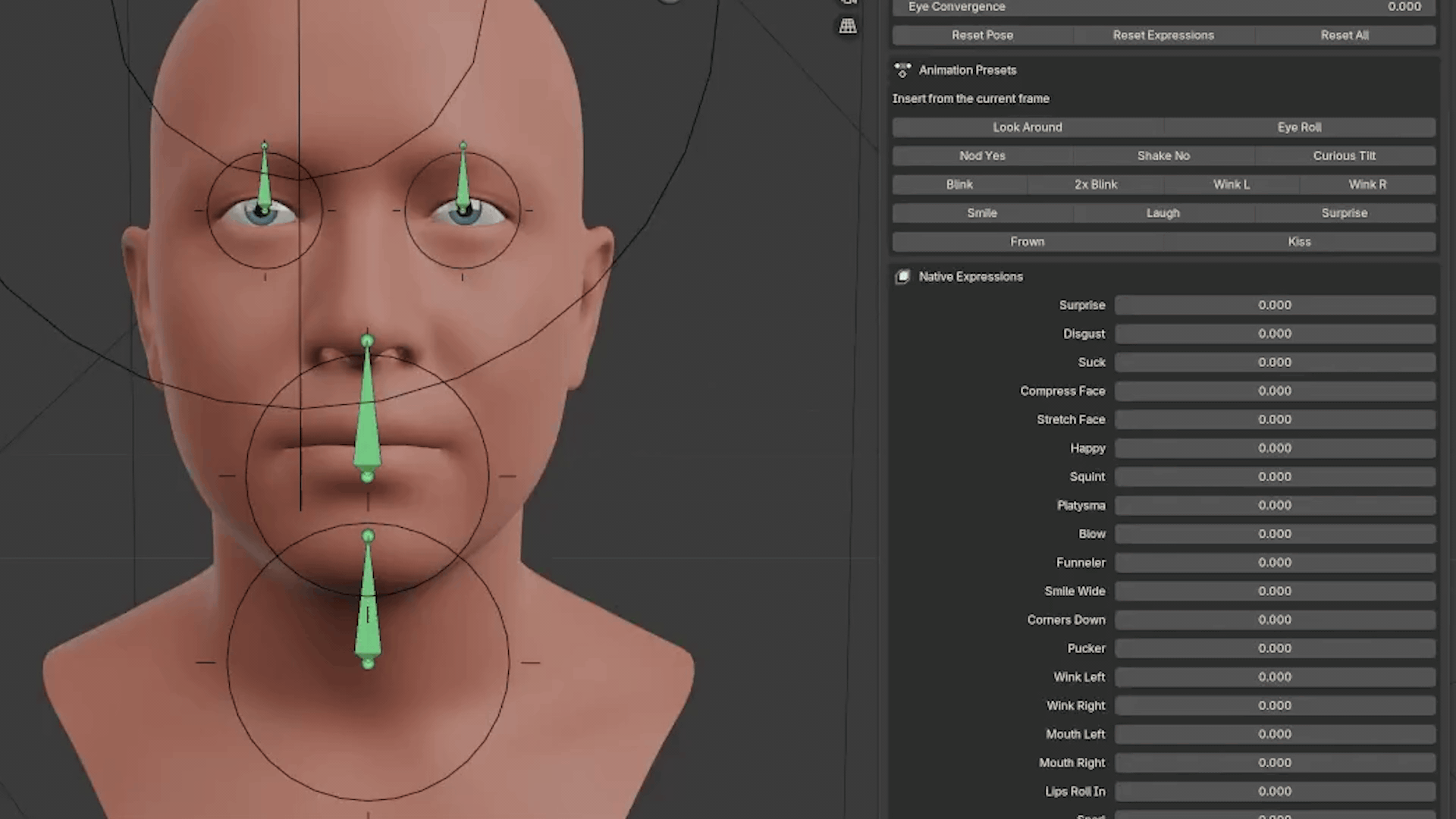The width and height of the screenshot is (1456, 819).
Task: Click the Wink Left slider
Action: point(1276,677)
